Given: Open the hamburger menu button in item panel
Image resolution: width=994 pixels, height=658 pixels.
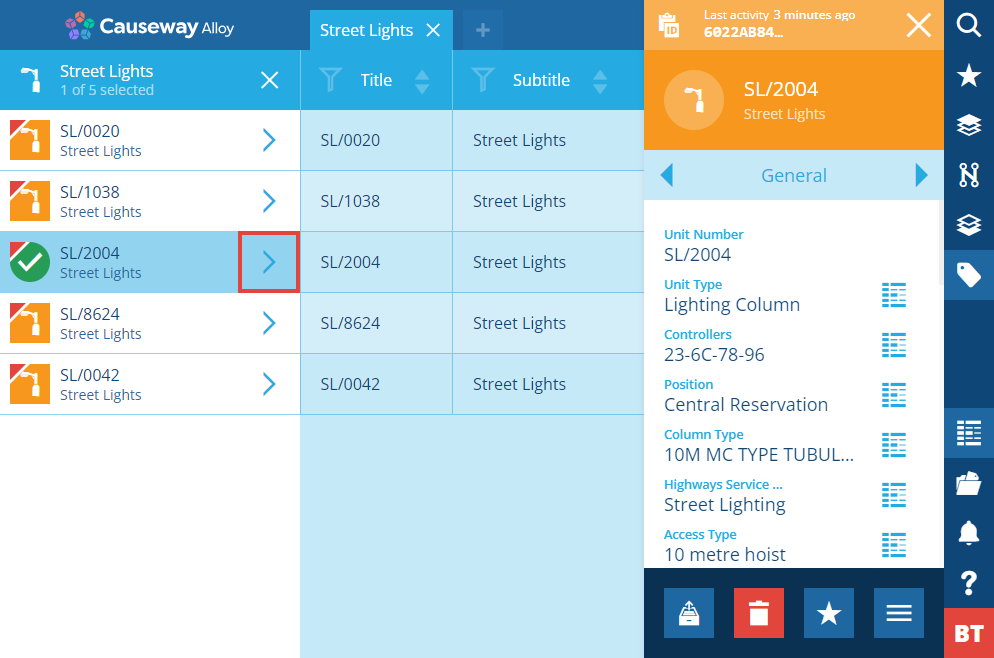Looking at the screenshot, I should (x=898, y=613).
